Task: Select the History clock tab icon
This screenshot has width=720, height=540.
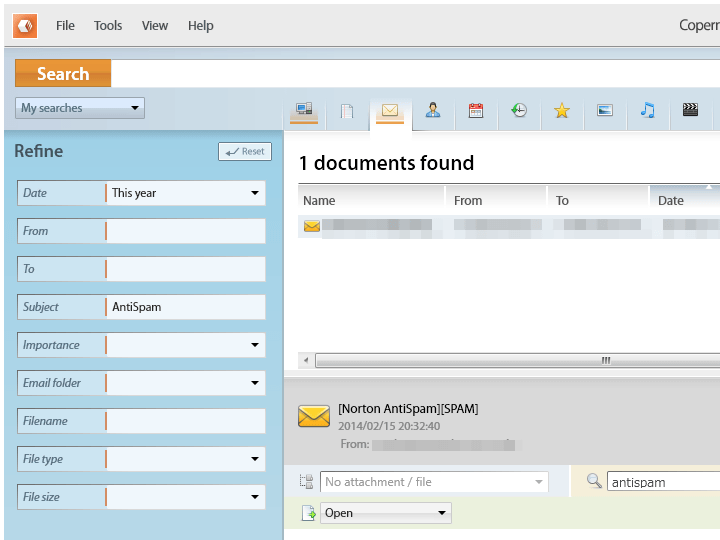Action: [519, 111]
